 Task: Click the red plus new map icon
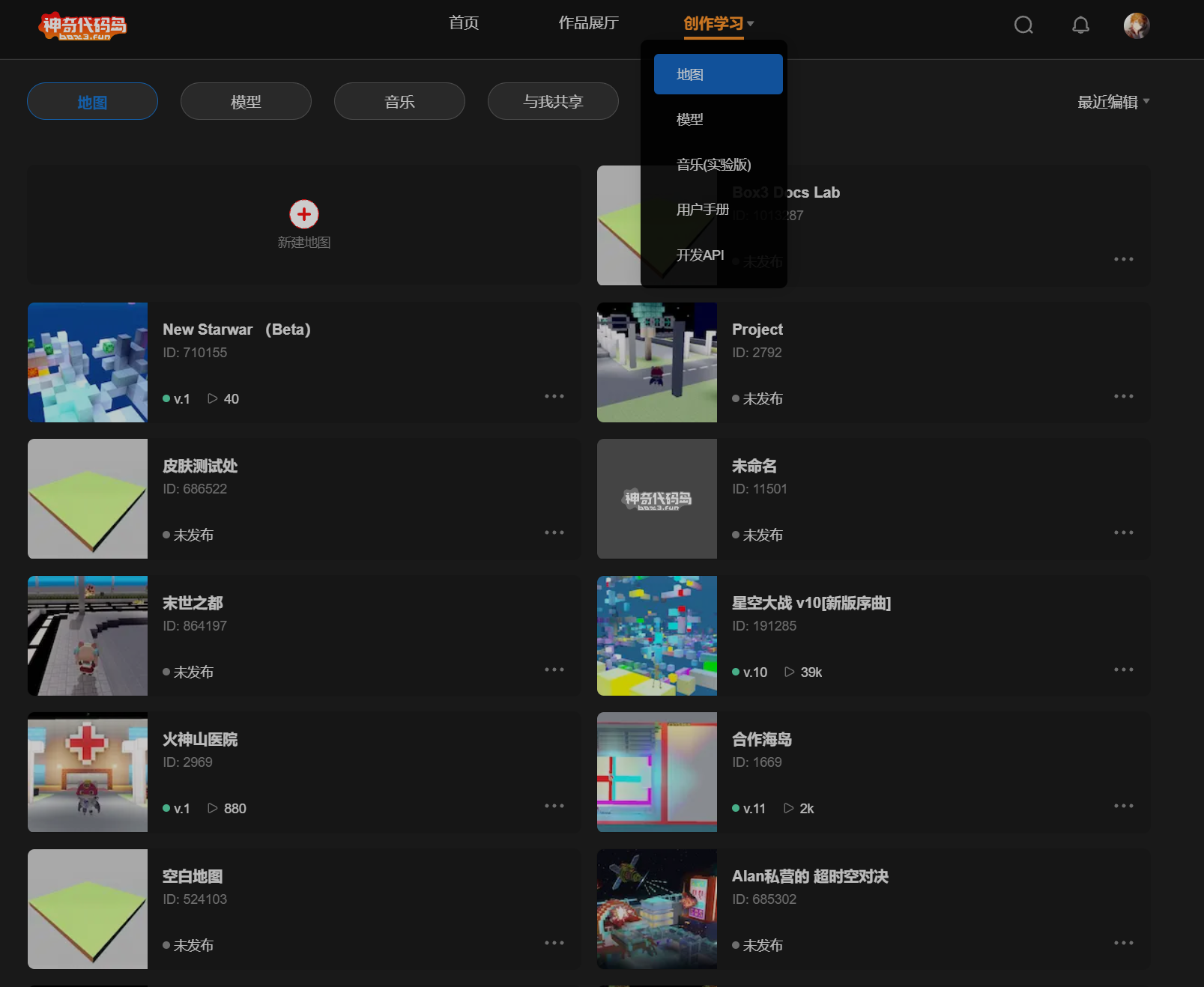304,214
